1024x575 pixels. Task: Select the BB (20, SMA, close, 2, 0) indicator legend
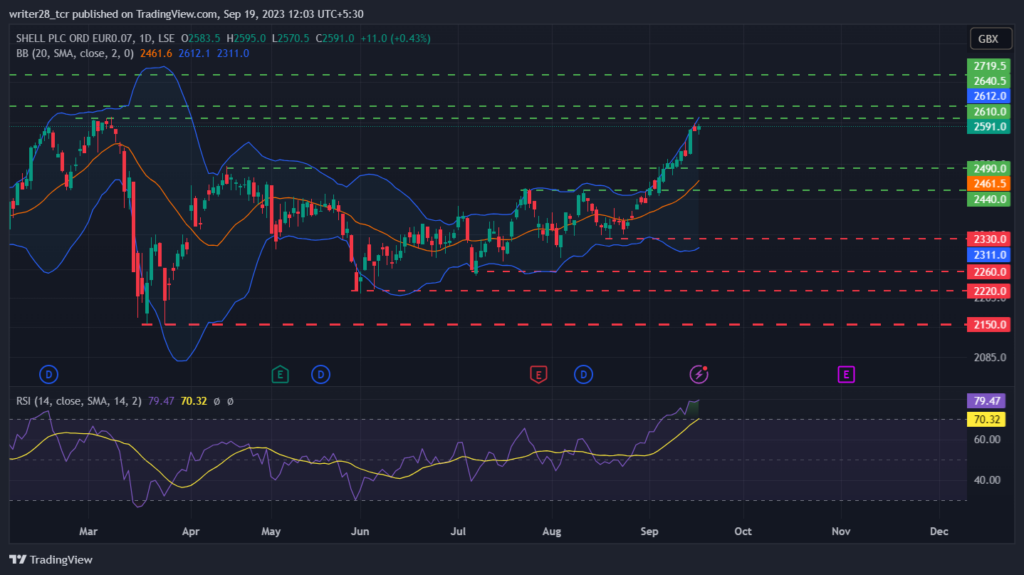[74, 54]
